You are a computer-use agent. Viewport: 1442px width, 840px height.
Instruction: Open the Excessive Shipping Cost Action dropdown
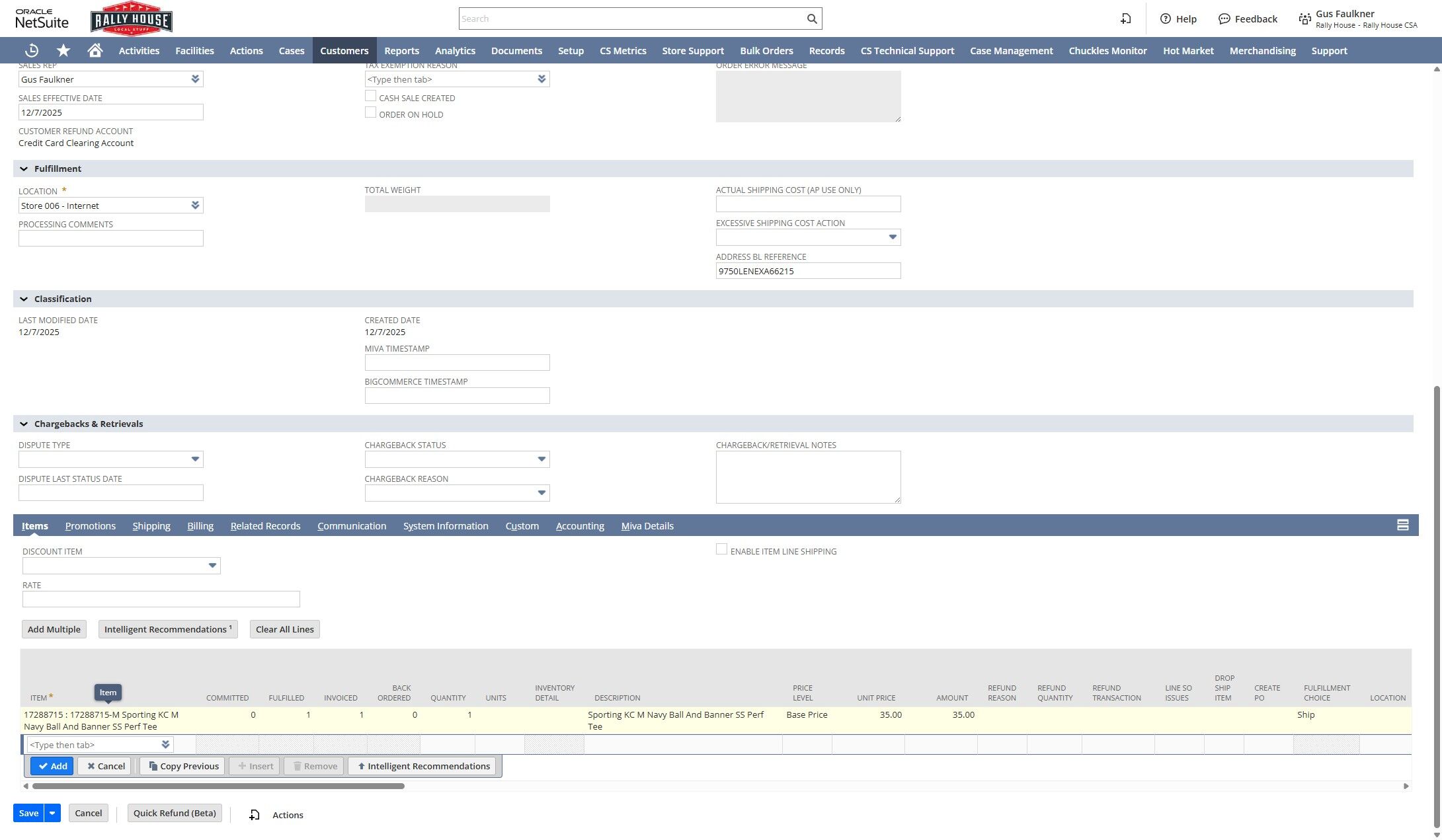click(x=893, y=237)
